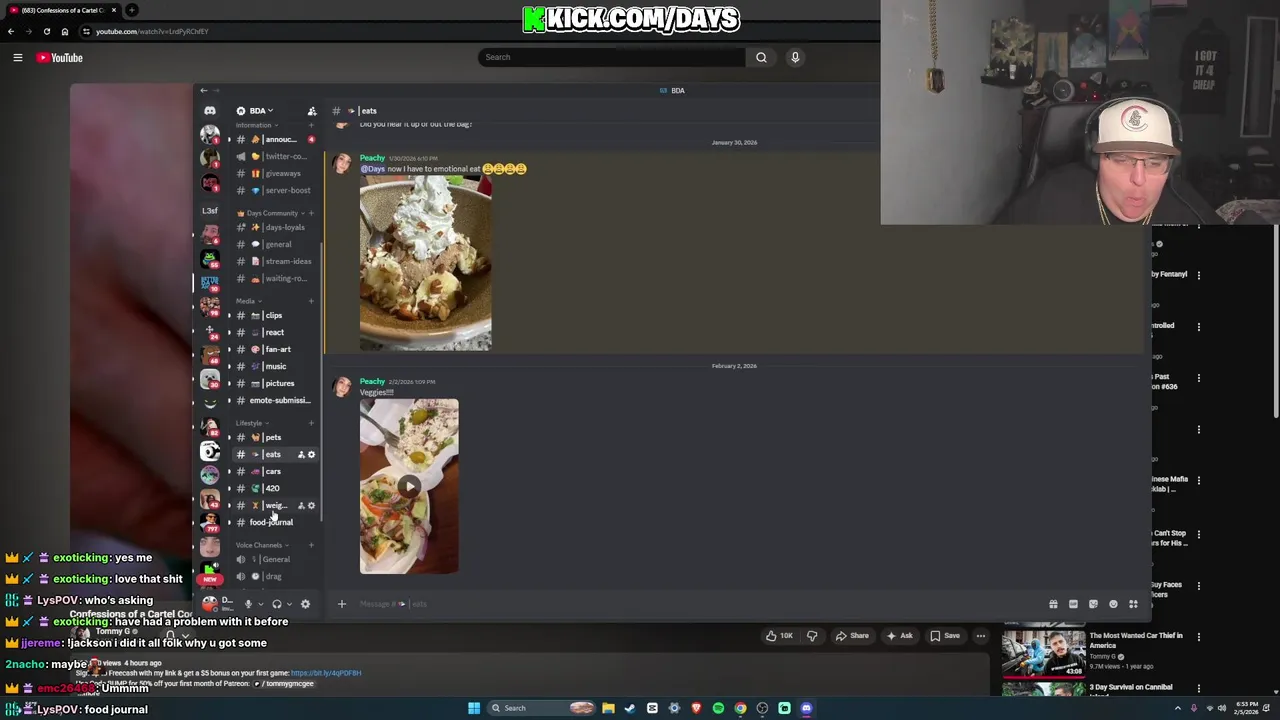Screen dimensions: 1280x720
Task: Click the invite people icon beside BDA
Action: pos(312,111)
